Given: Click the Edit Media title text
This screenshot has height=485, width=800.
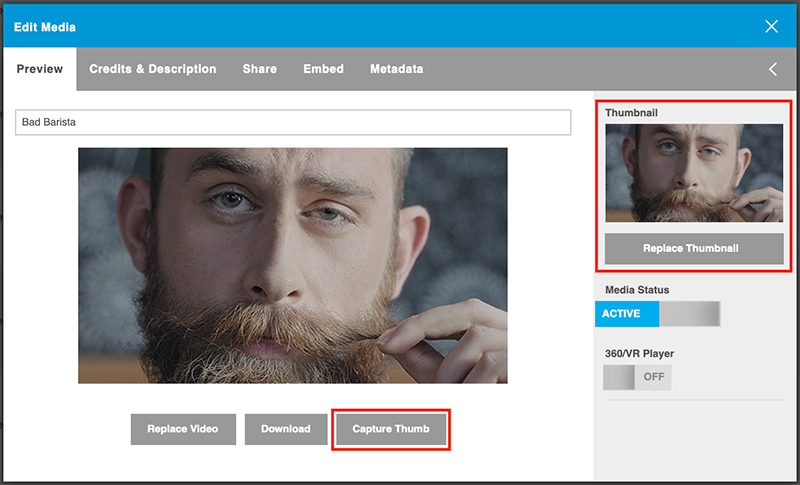Looking at the screenshot, I should click(x=45, y=27).
